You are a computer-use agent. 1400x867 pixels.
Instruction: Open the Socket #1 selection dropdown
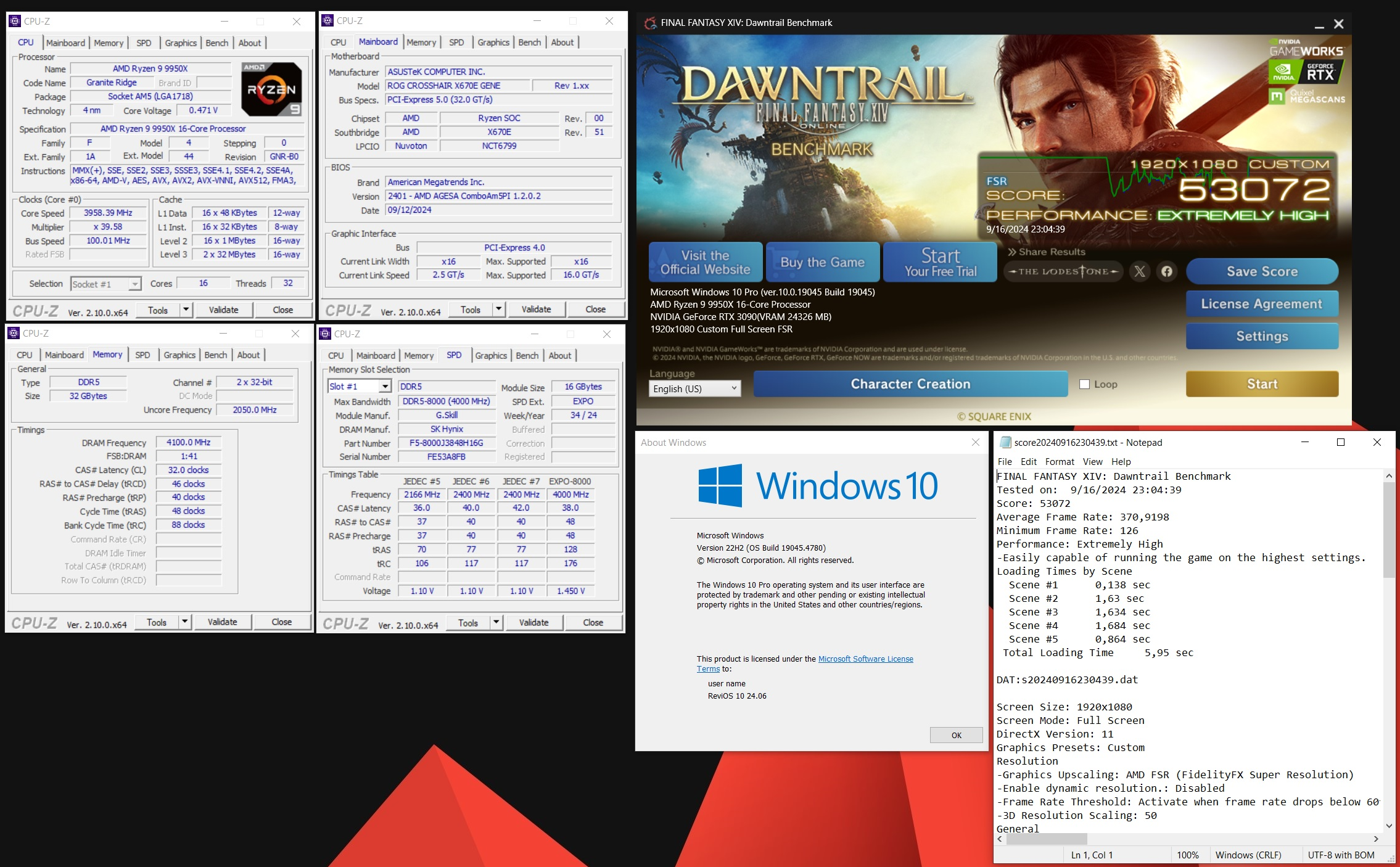pyautogui.click(x=105, y=284)
